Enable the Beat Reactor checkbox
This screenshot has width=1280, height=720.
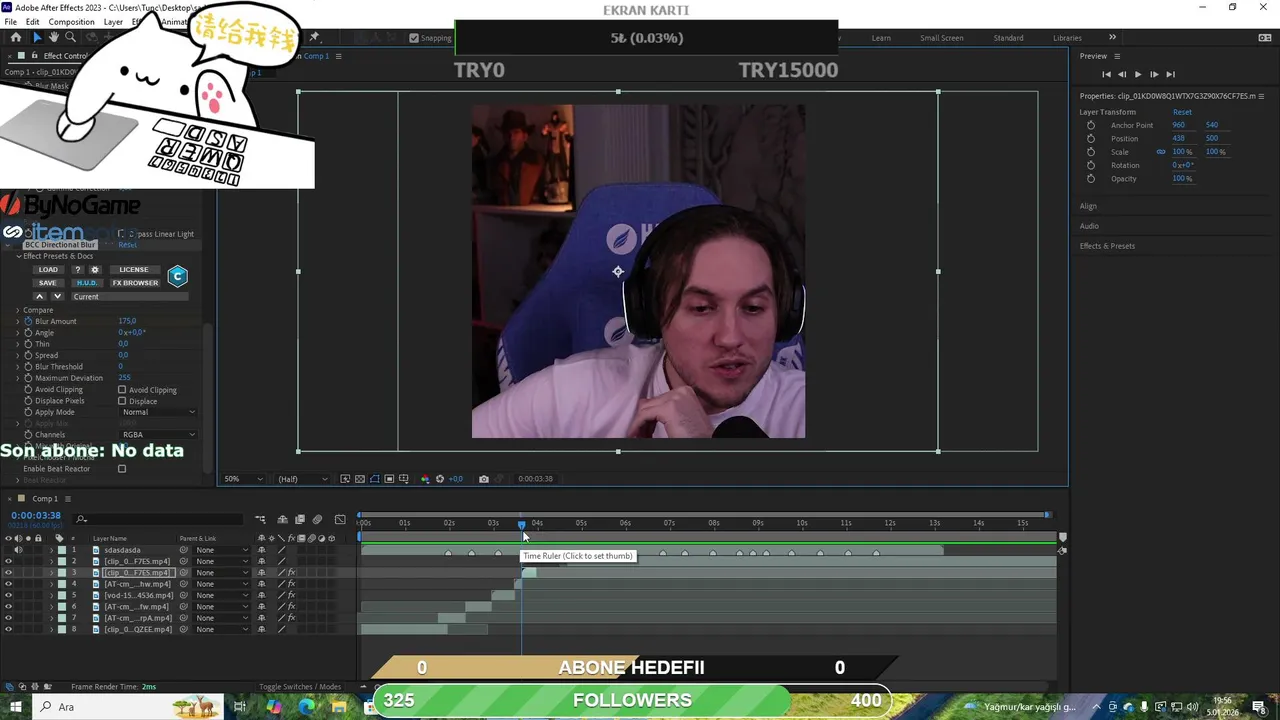coord(122,469)
